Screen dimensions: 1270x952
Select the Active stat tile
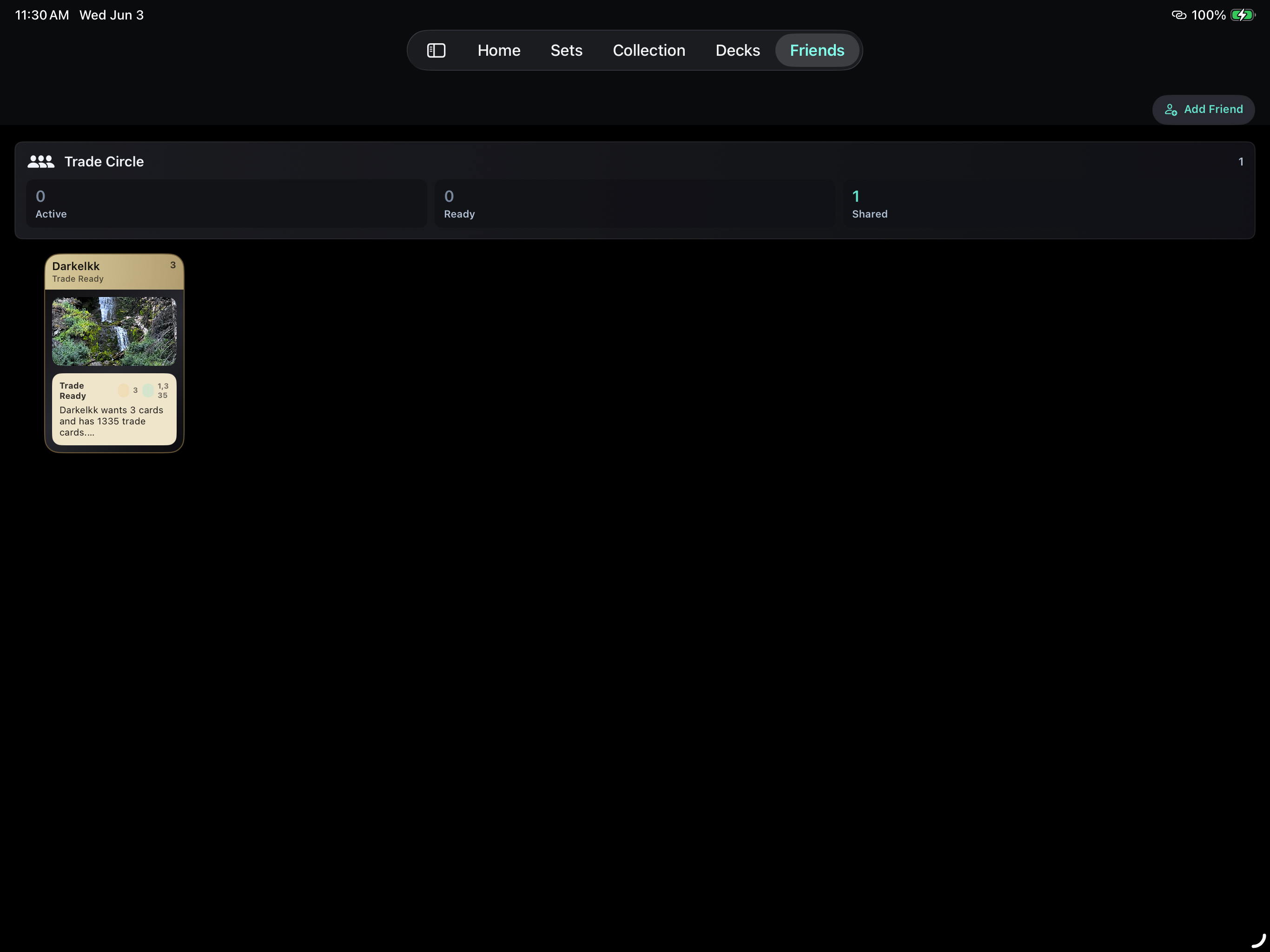226,204
